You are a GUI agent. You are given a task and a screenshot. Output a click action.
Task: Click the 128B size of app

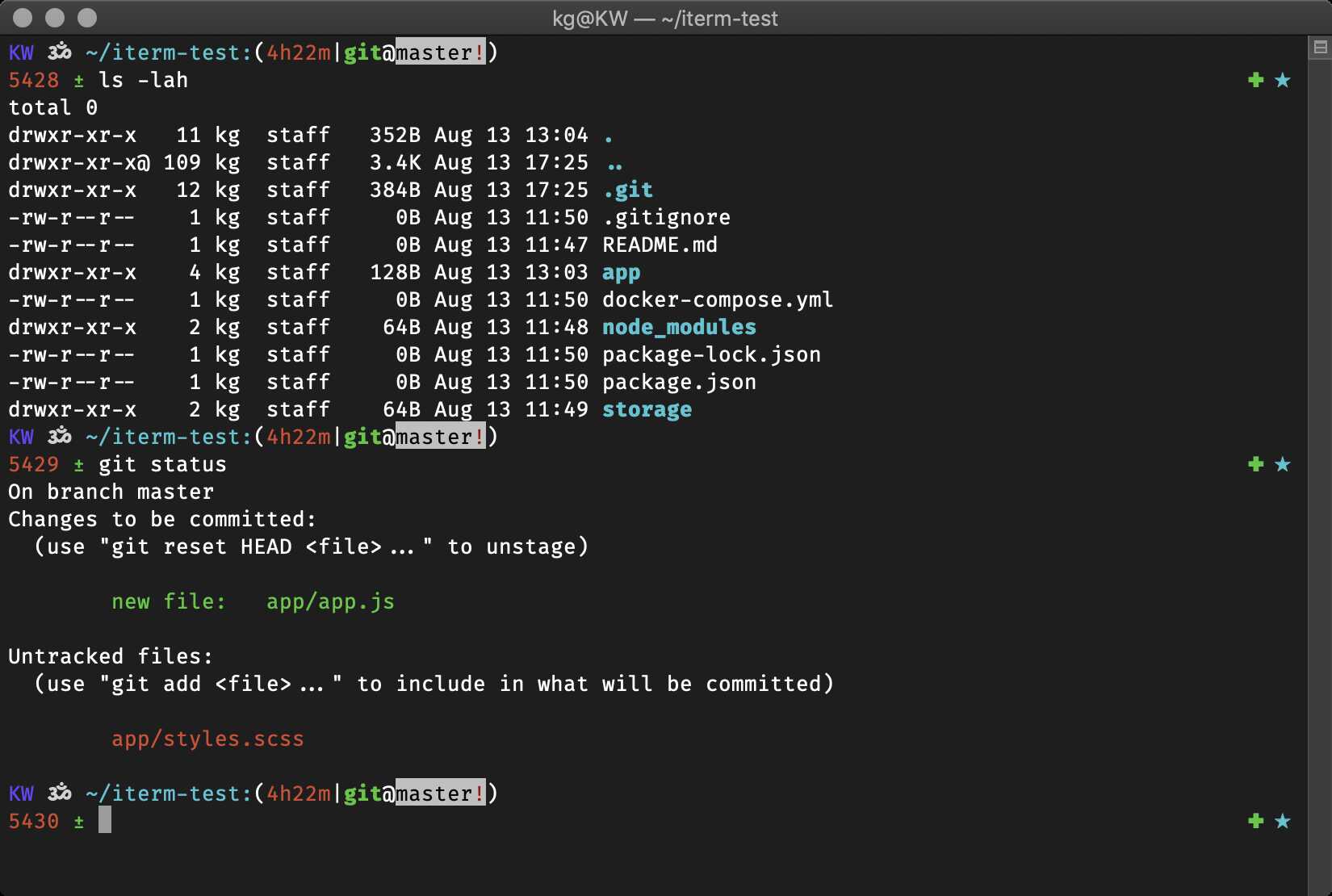pyautogui.click(x=396, y=272)
